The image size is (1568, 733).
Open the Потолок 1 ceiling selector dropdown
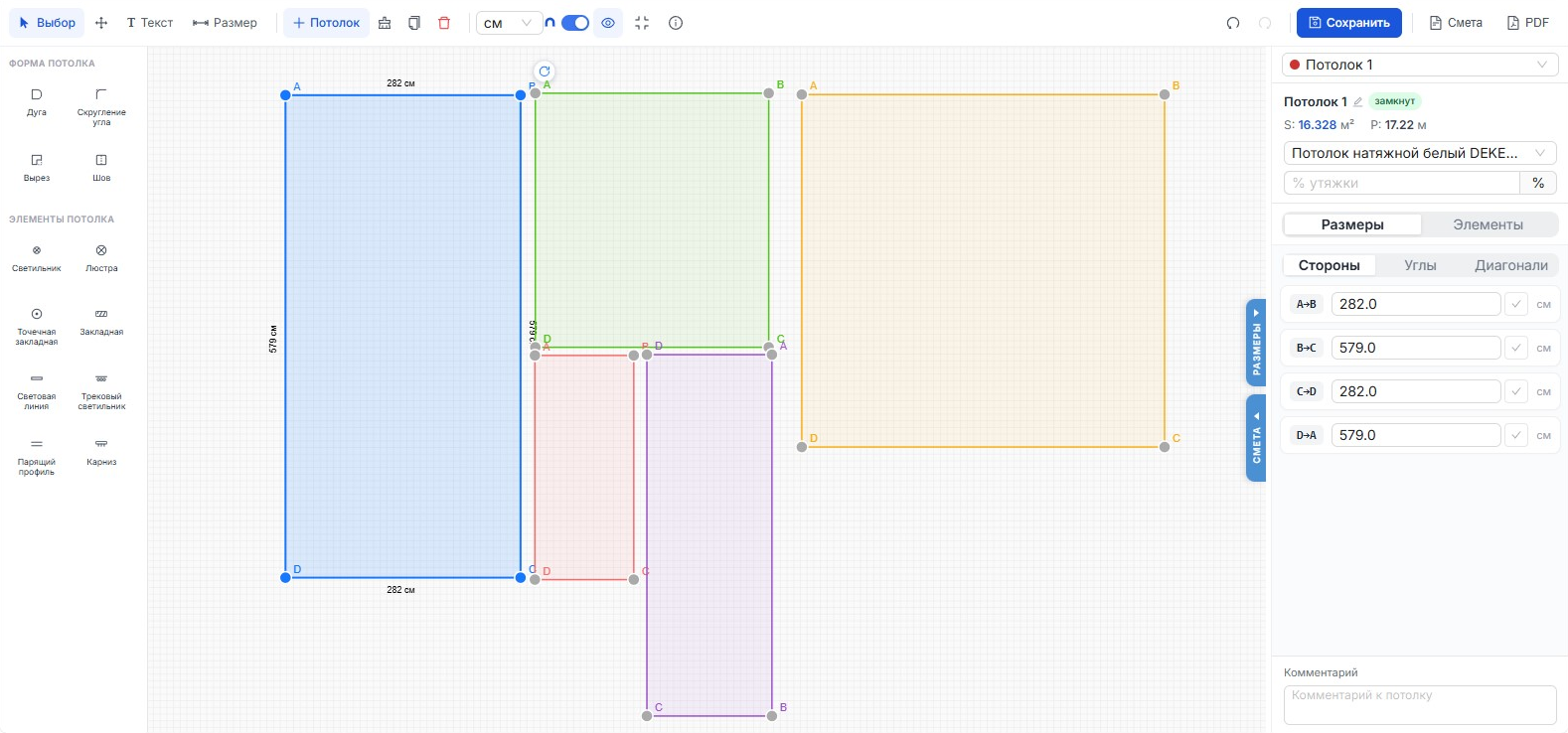1419,65
